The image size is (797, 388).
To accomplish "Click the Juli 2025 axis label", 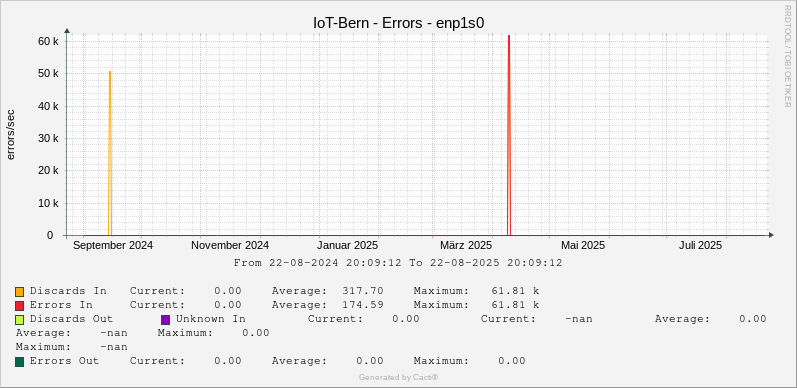I will pyautogui.click(x=700, y=245).
